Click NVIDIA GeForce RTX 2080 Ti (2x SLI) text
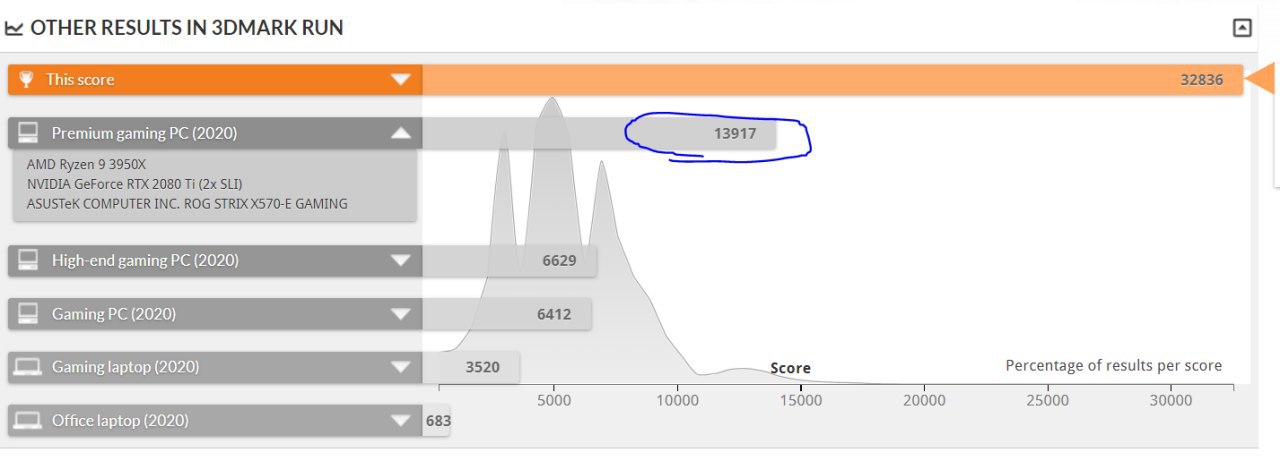 (135, 184)
